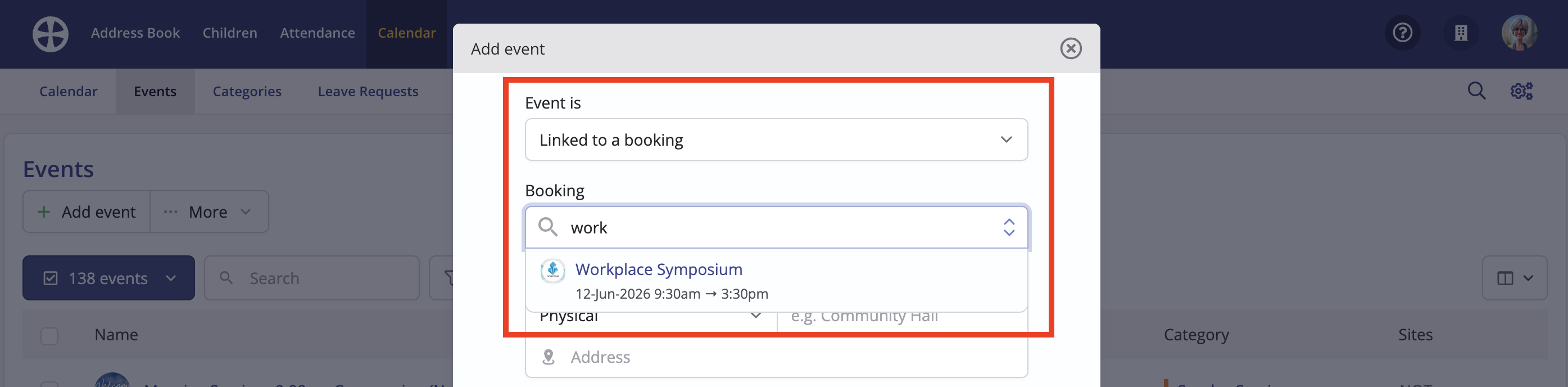Open the Attendance menu item

(317, 33)
